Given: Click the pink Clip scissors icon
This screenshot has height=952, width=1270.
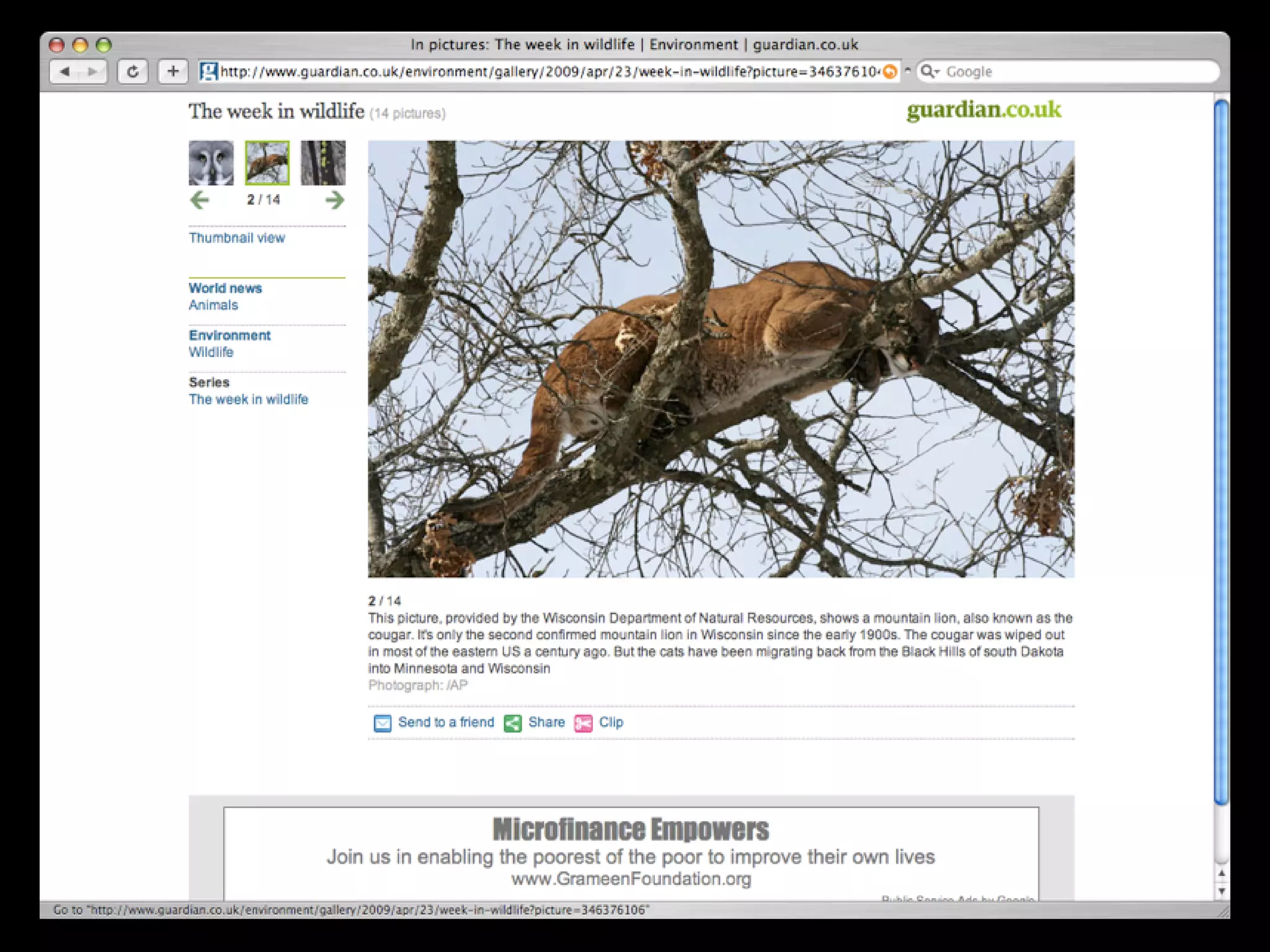Looking at the screenshot, I should pyautogui.click(x=583, y=723).
